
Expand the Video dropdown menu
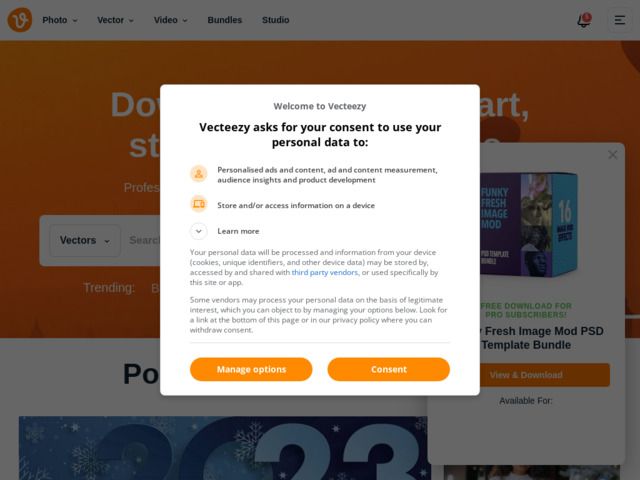tap(170, 20)
